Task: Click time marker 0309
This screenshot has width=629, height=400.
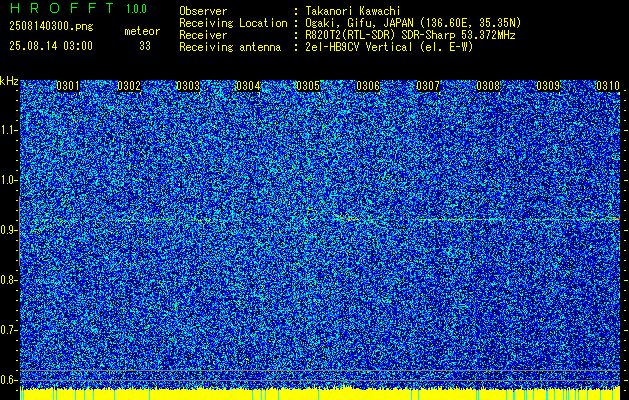Action: 548,86
